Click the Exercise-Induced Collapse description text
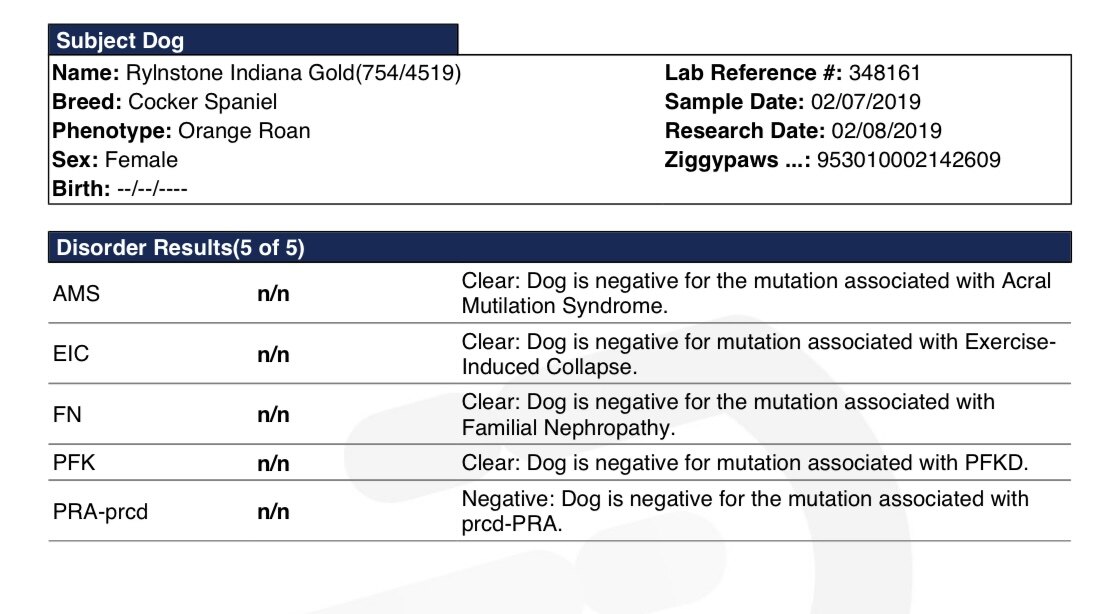 point(758,354)
